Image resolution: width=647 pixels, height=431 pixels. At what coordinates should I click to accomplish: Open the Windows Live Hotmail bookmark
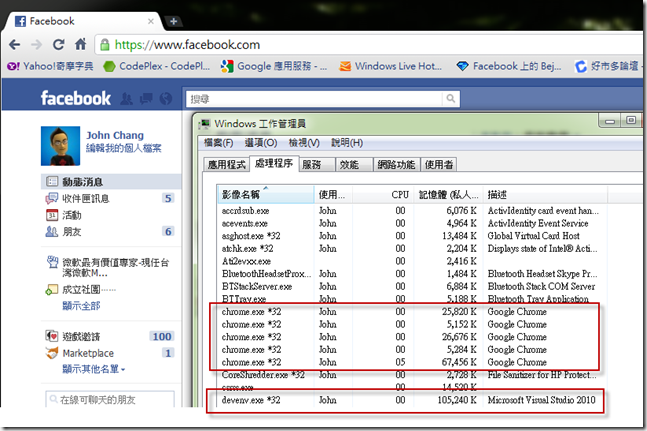(x=390, y=66)
